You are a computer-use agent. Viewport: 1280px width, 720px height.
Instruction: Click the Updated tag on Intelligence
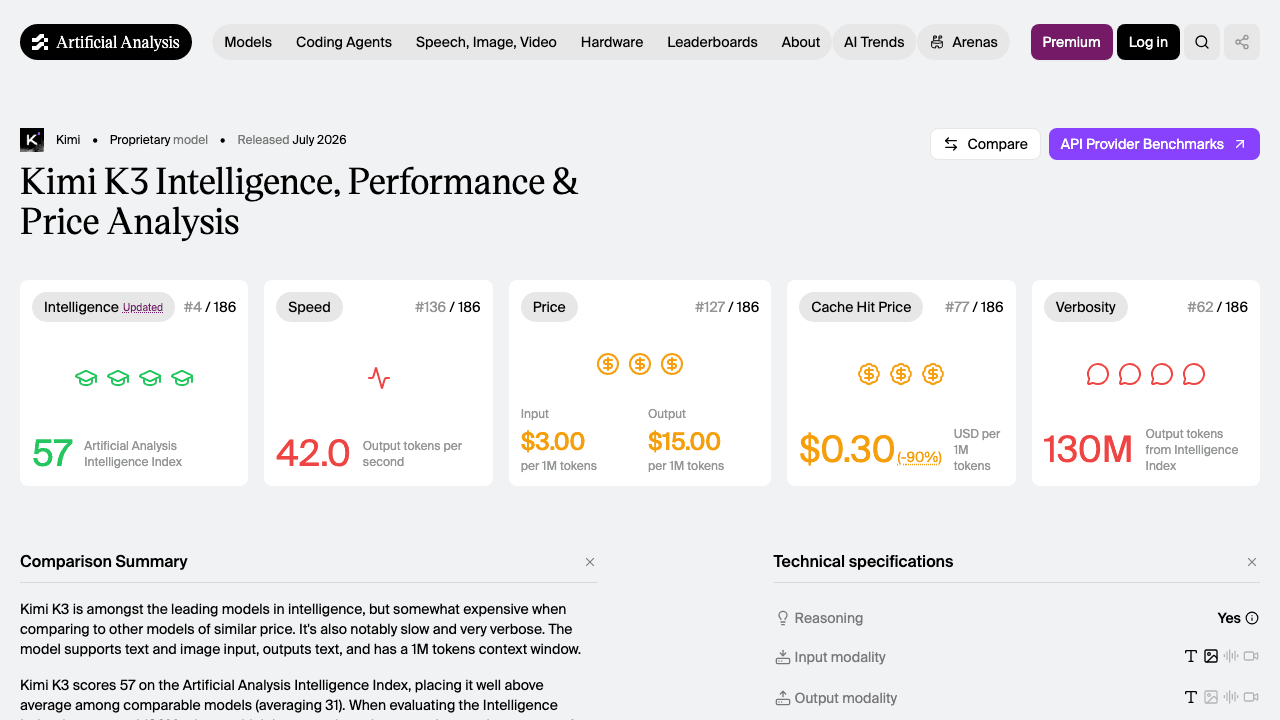tap(143, 308)
